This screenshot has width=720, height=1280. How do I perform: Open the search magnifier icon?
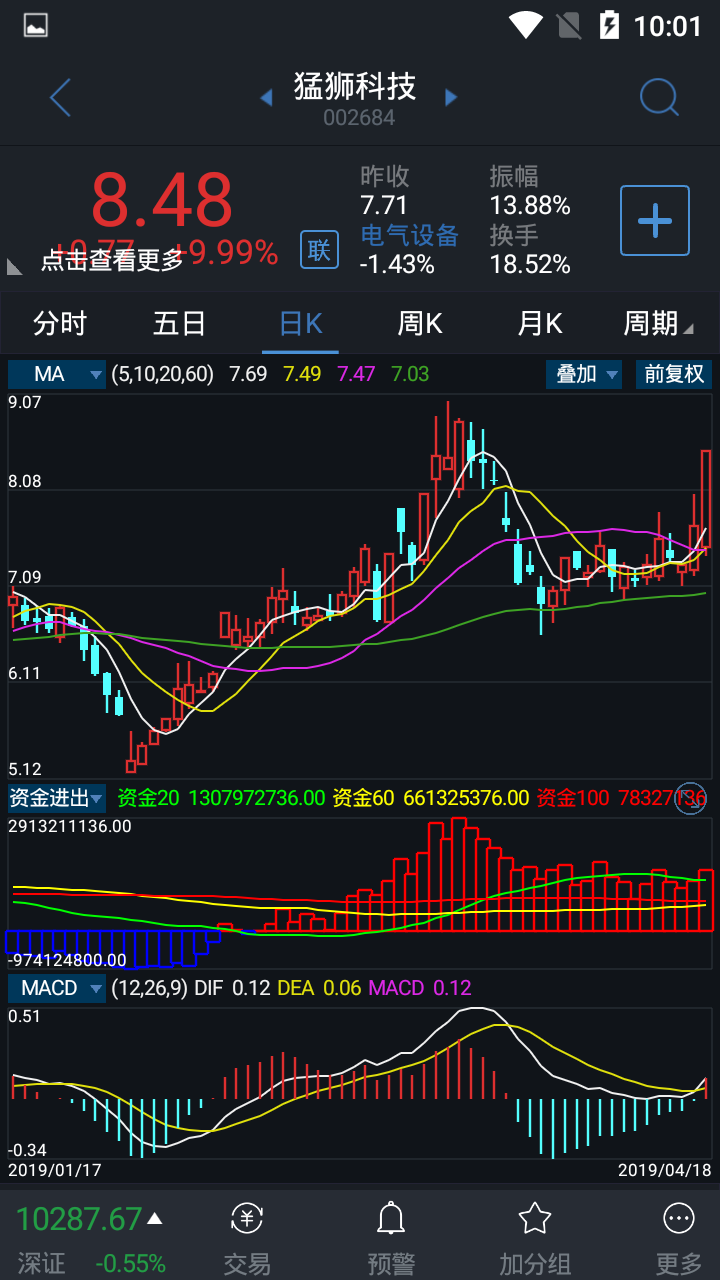click(659, 97)
